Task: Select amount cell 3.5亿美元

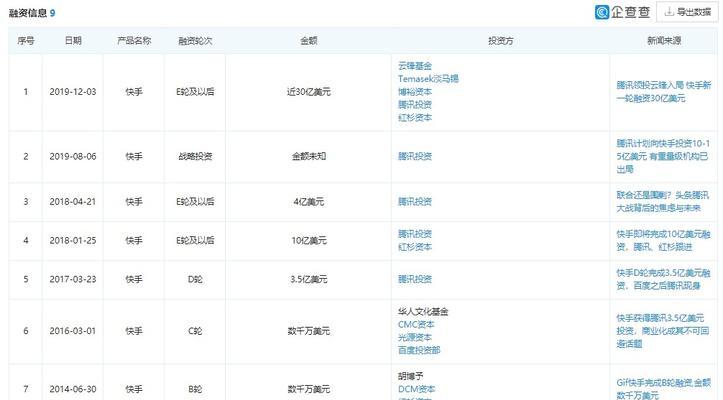Action: pos(308,279)
